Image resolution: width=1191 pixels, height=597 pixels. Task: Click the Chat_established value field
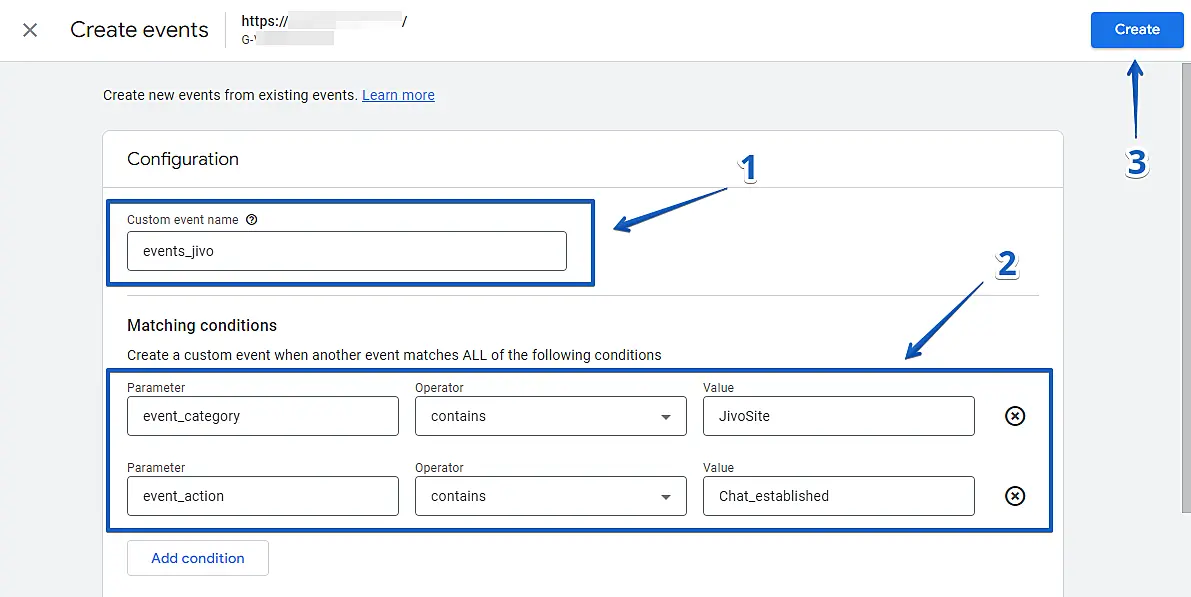coord(838,496)
